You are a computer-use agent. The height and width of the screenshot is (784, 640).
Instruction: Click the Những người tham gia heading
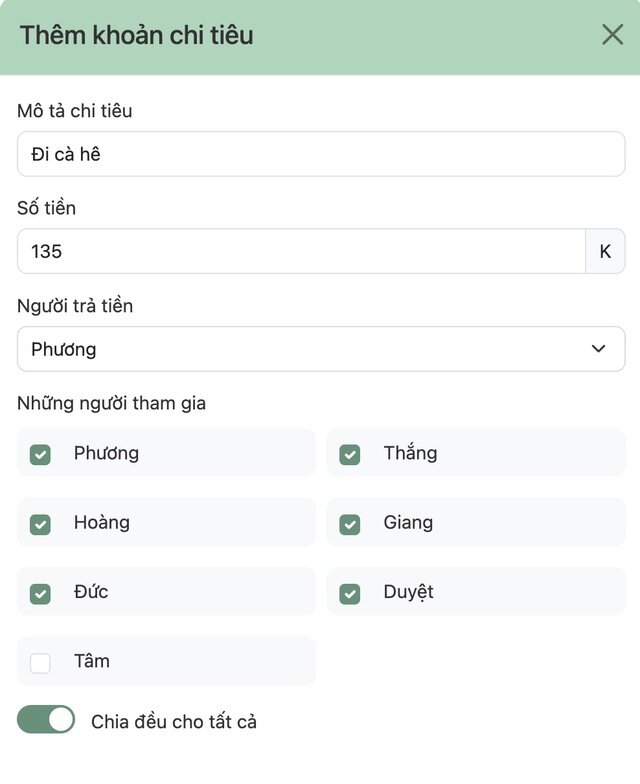coord(112,403)
